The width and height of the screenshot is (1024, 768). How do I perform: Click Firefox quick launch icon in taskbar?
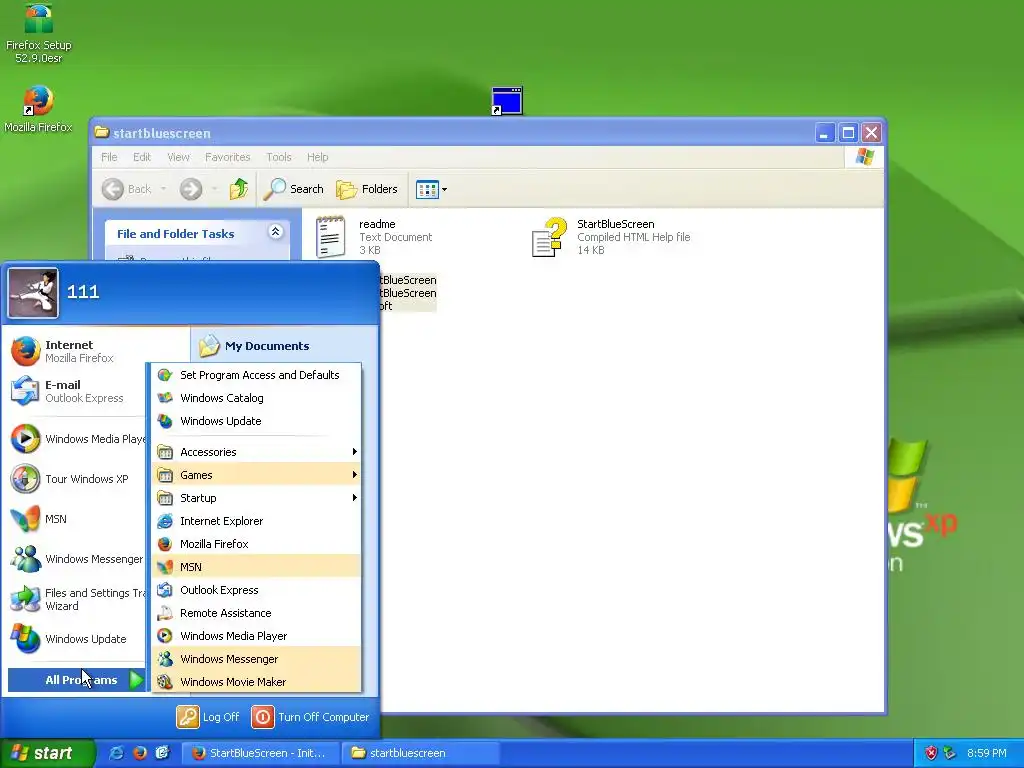click(x=139, y=753)
